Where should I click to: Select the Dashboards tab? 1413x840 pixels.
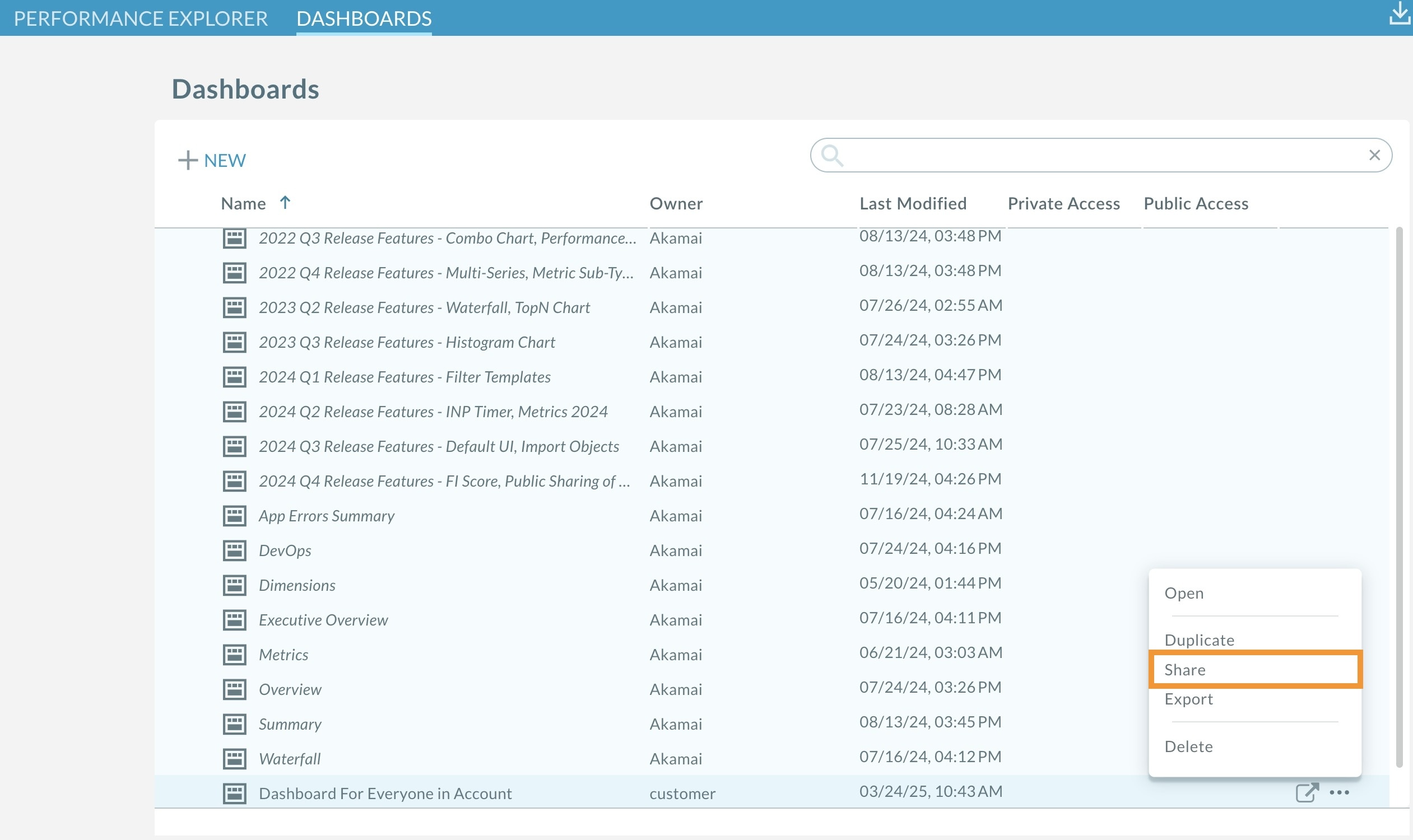pos(364,18)
